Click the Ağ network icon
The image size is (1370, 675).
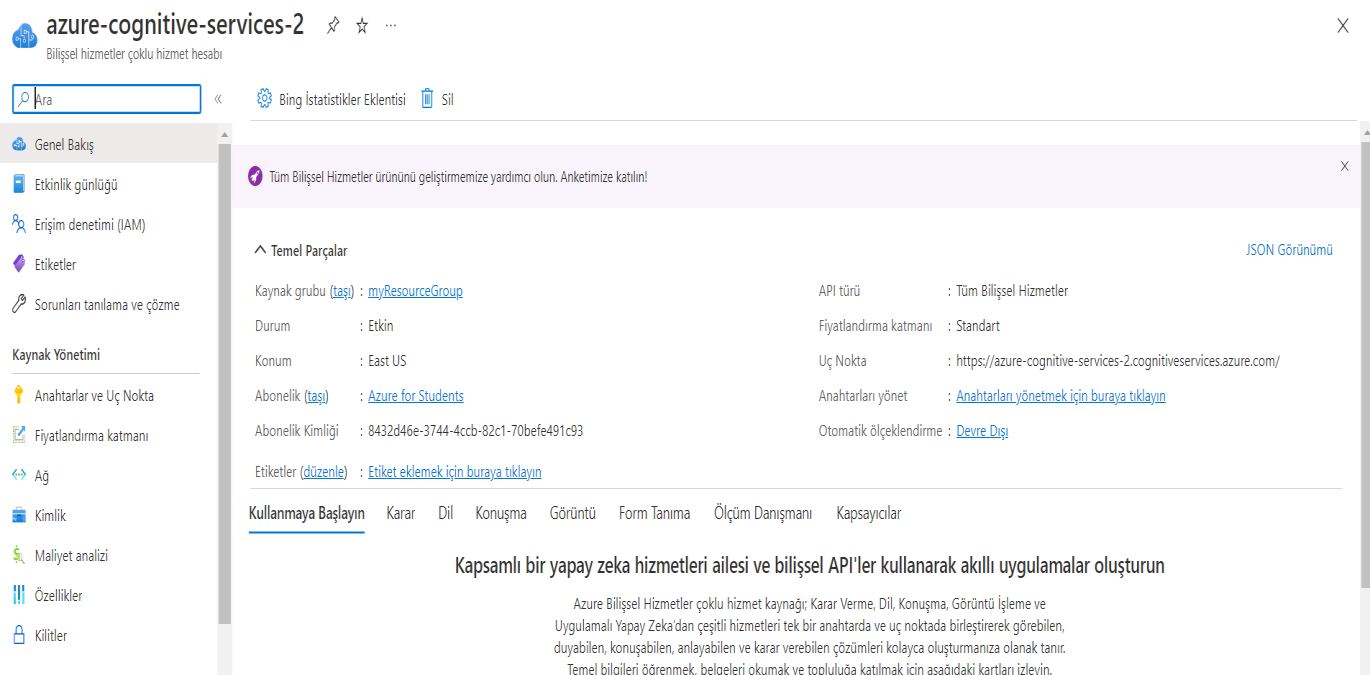(18, 476)
